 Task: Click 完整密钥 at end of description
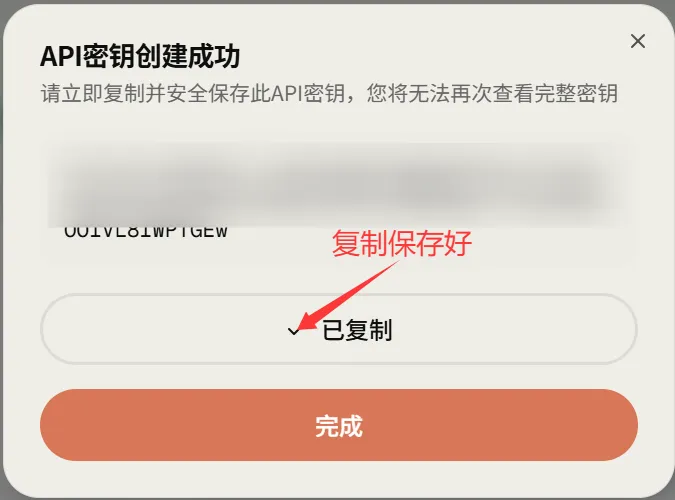[x=576, y=93]
